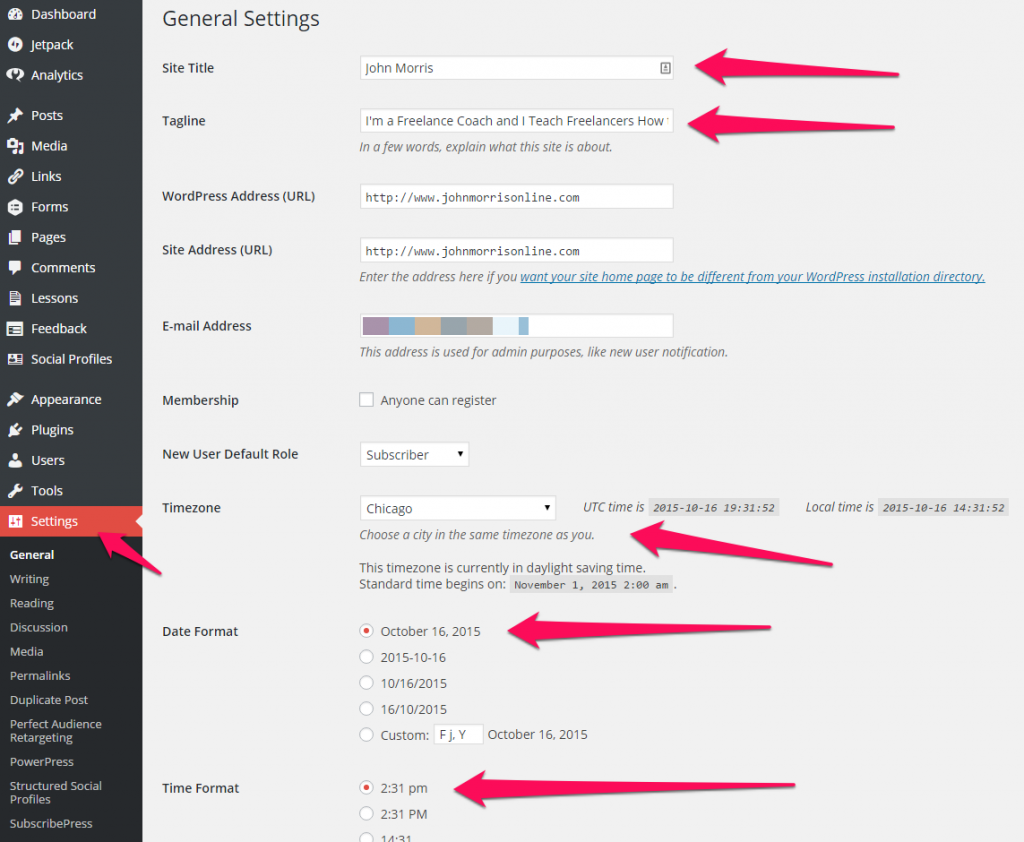1024x842 pixels.
Task: Select the 16/10/2015 date format
Action: click(x=366, y=709)
